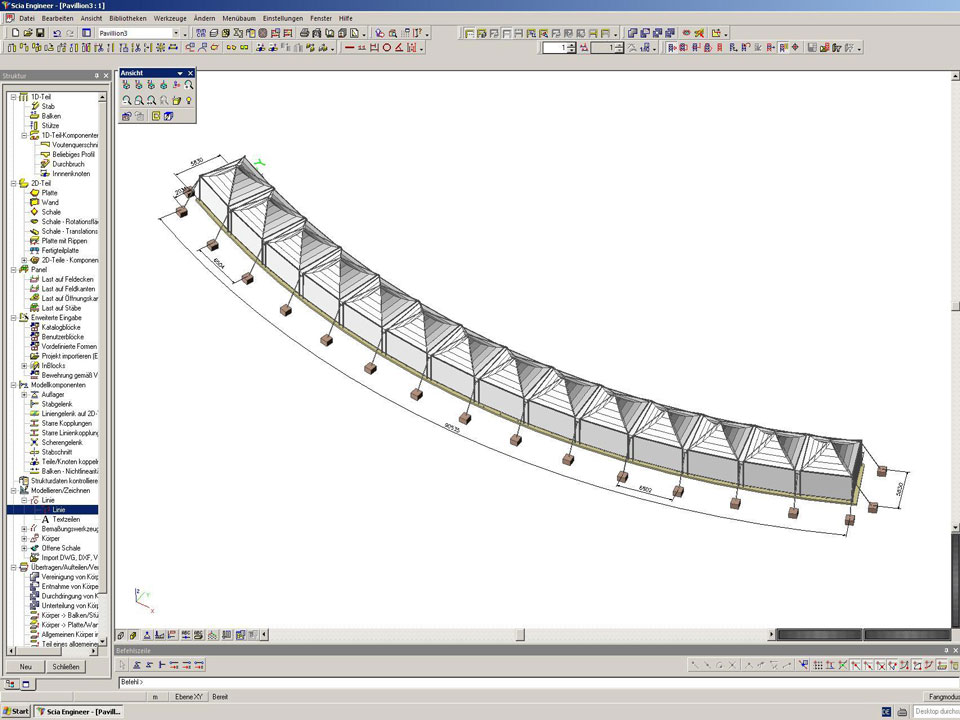The width and height of the screenshot is (960, 720).
Task: Click the red circle drawing tool icon
Action: [387, 48]
